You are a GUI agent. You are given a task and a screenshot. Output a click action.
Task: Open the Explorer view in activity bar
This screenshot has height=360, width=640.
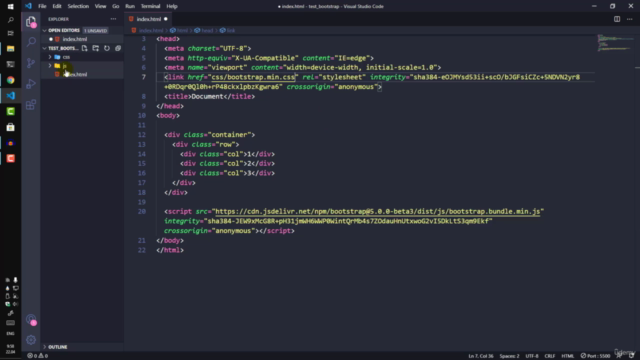pos(31,21)
